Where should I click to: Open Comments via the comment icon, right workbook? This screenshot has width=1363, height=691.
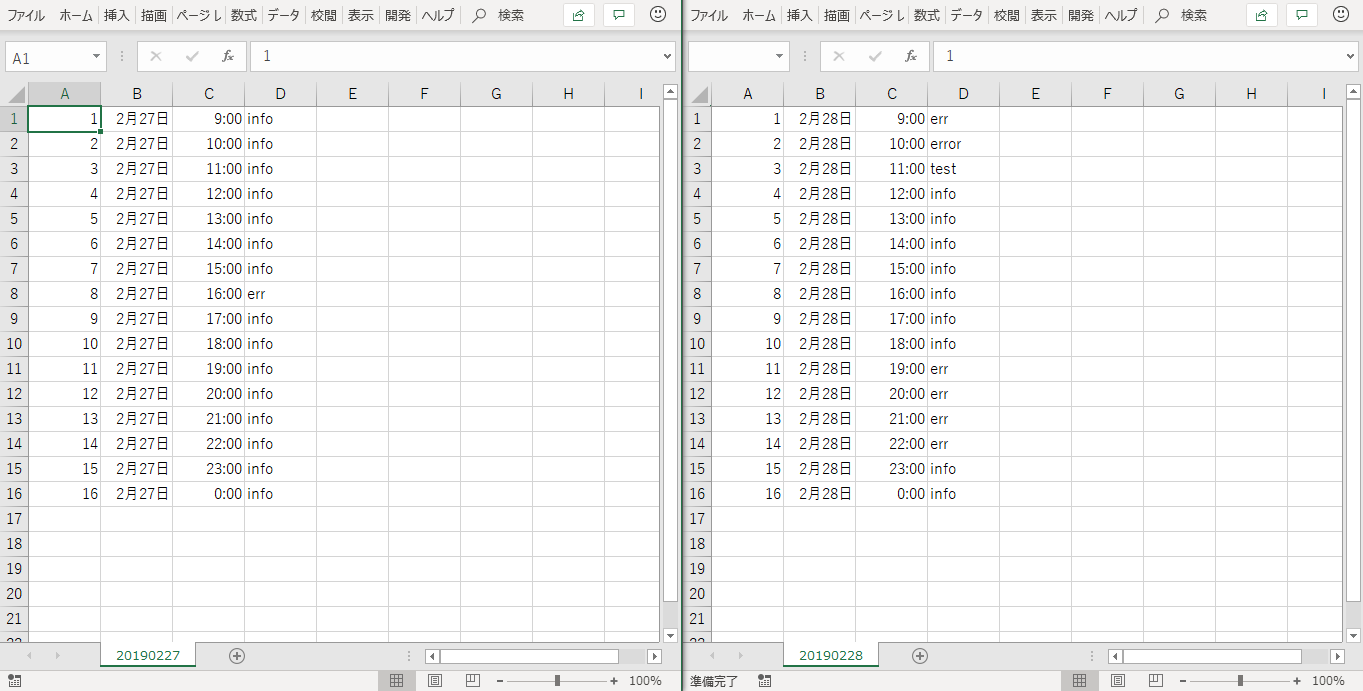(1301, 15)
